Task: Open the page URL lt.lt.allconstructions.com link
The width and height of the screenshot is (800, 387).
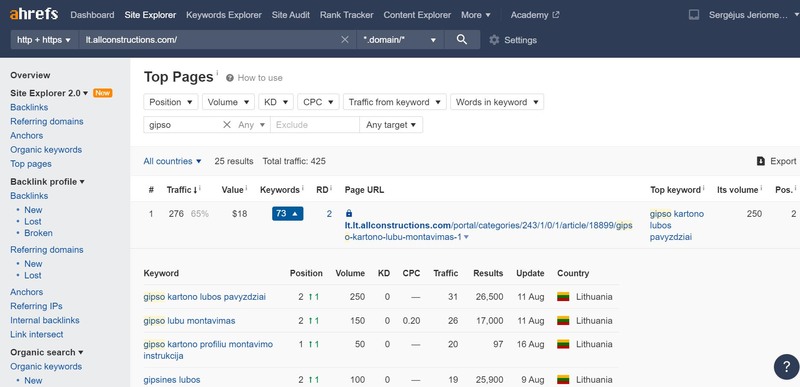Action: [x=488, y=231]
